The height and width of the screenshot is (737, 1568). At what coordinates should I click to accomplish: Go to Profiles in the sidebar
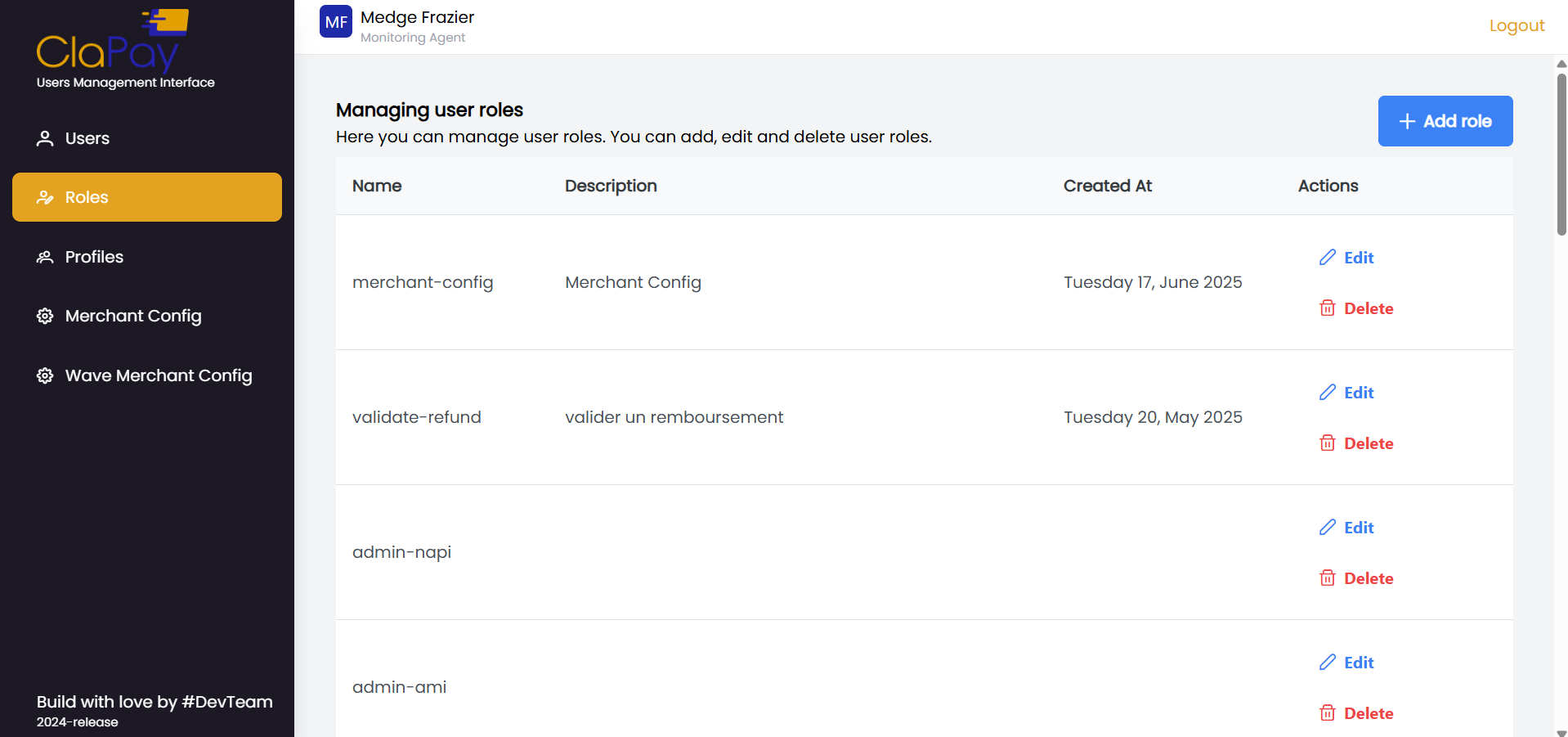(x=94, y=257)
